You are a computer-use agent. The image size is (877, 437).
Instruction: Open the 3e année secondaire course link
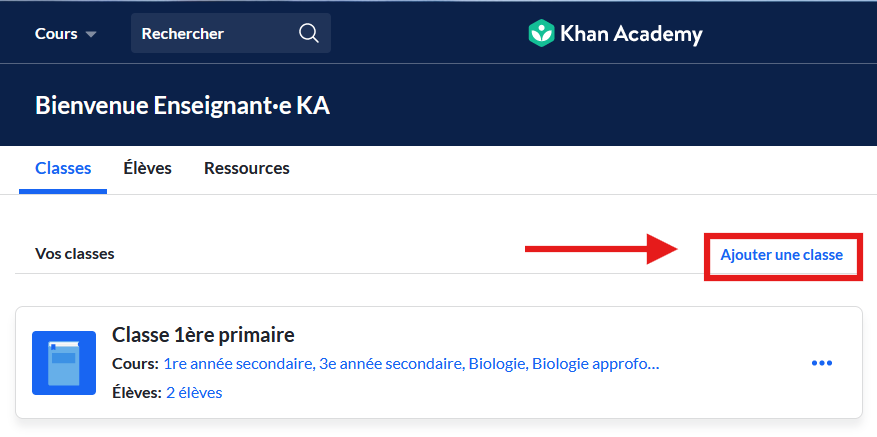click(392, 364)
